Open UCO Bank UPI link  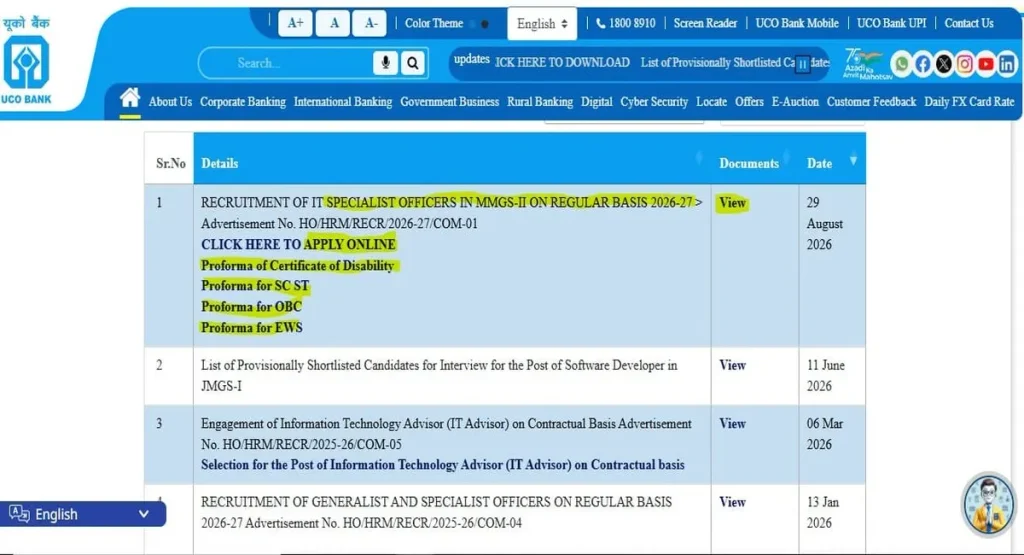tap(891, 24)
